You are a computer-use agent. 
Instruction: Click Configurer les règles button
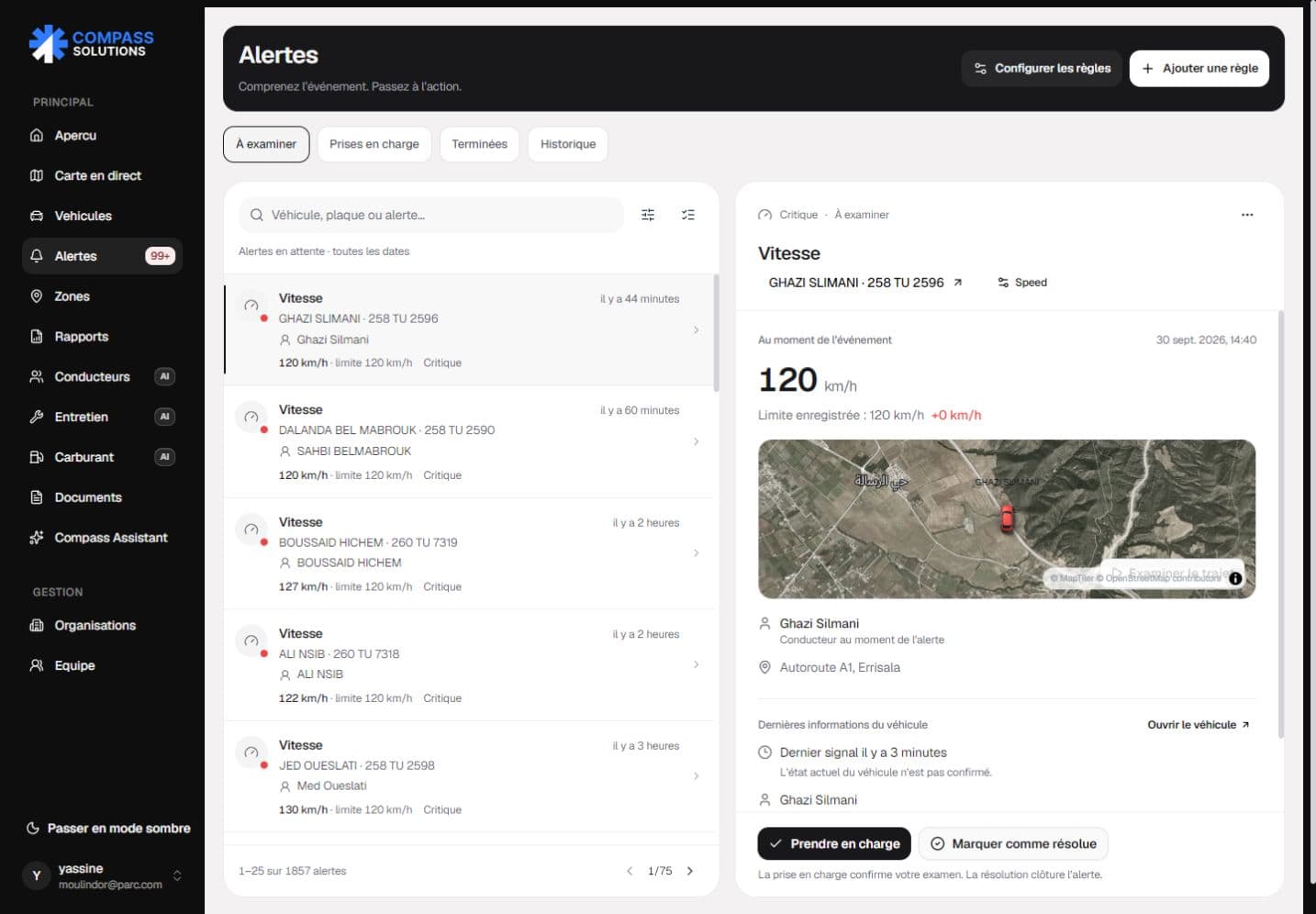click(x=1042, y=68)
